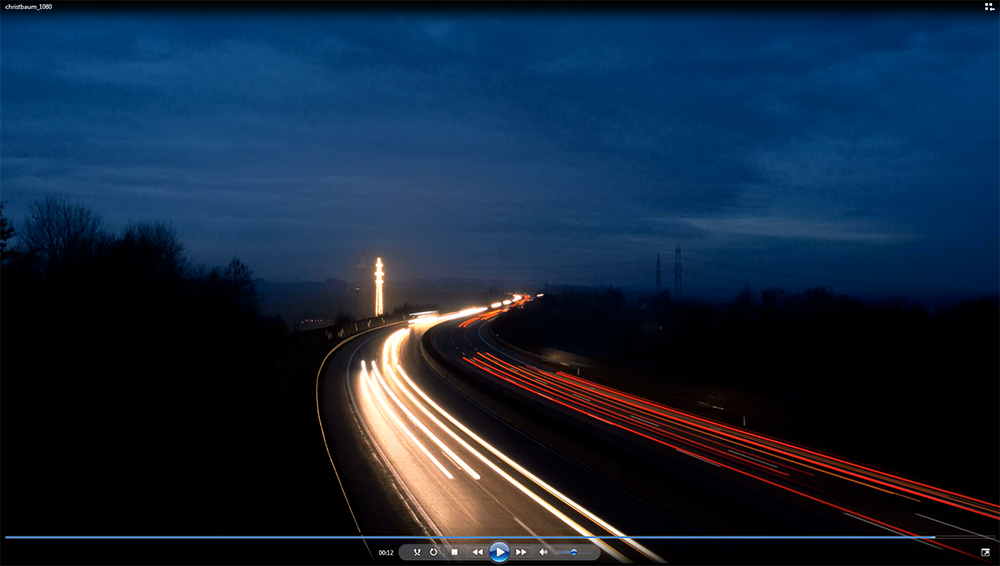Switch to Library view icon

pyautogui.click(x=989, y=6)
